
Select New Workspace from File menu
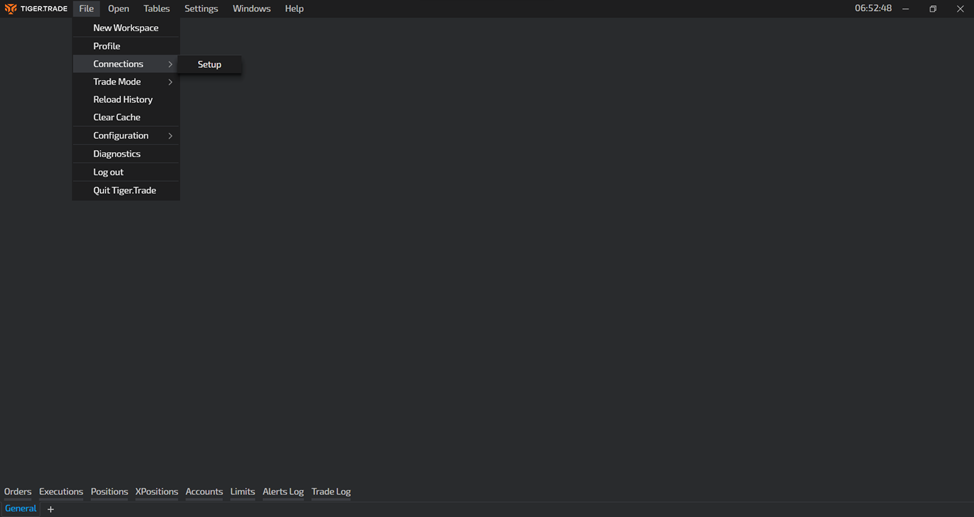pos(126,28)
